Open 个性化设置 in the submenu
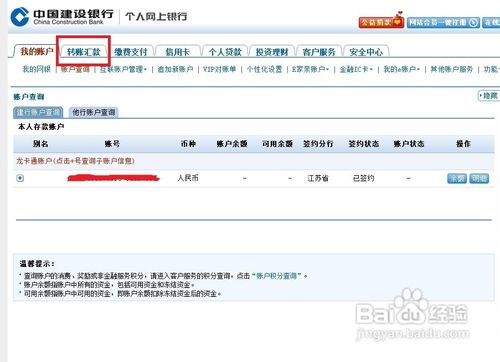This screenshot has width=500, height=362. (x=264, y=69)
